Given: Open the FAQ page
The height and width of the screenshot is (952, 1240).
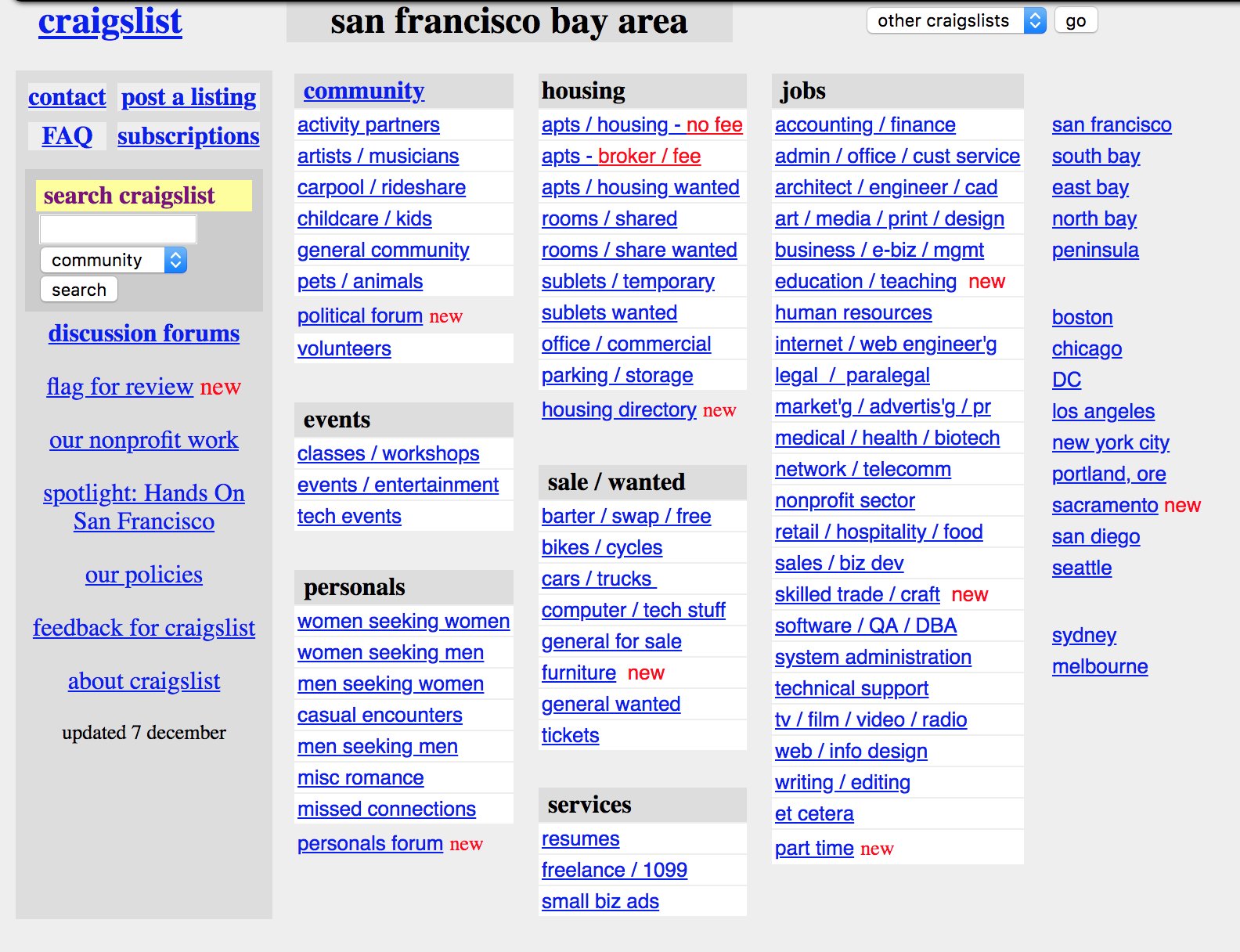Looking at the screenshot, I should (67, 136).
